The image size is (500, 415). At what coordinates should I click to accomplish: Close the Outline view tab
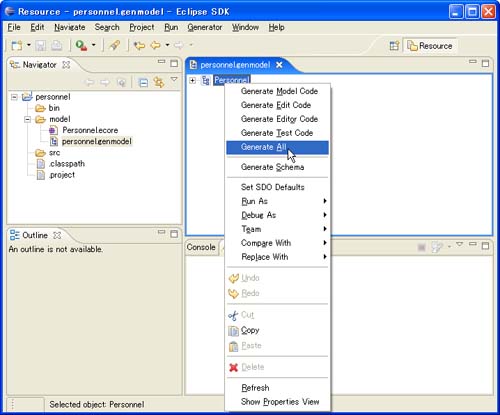tap(57, 235)
